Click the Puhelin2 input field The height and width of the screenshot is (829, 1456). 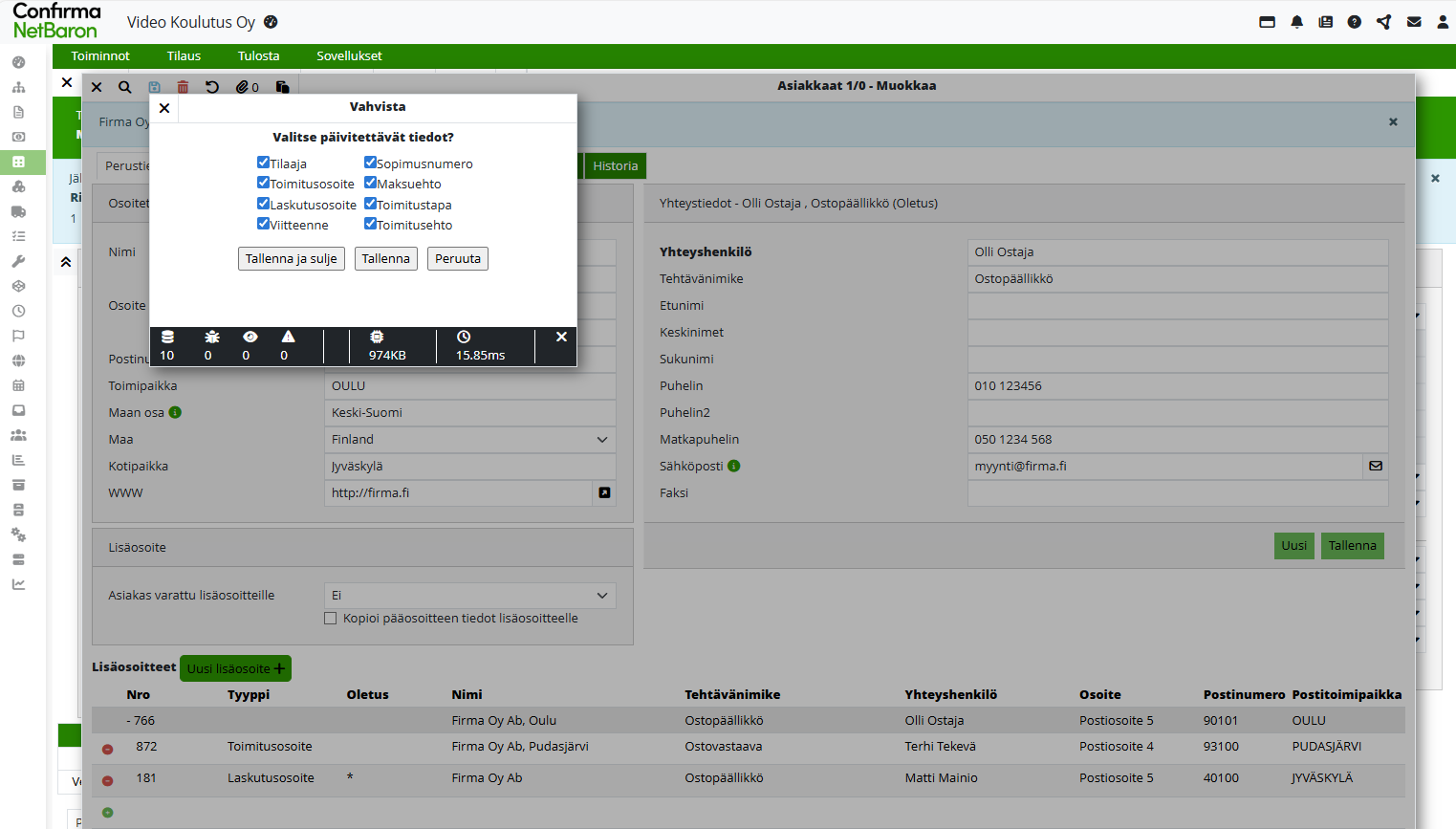click(1177, 413)
